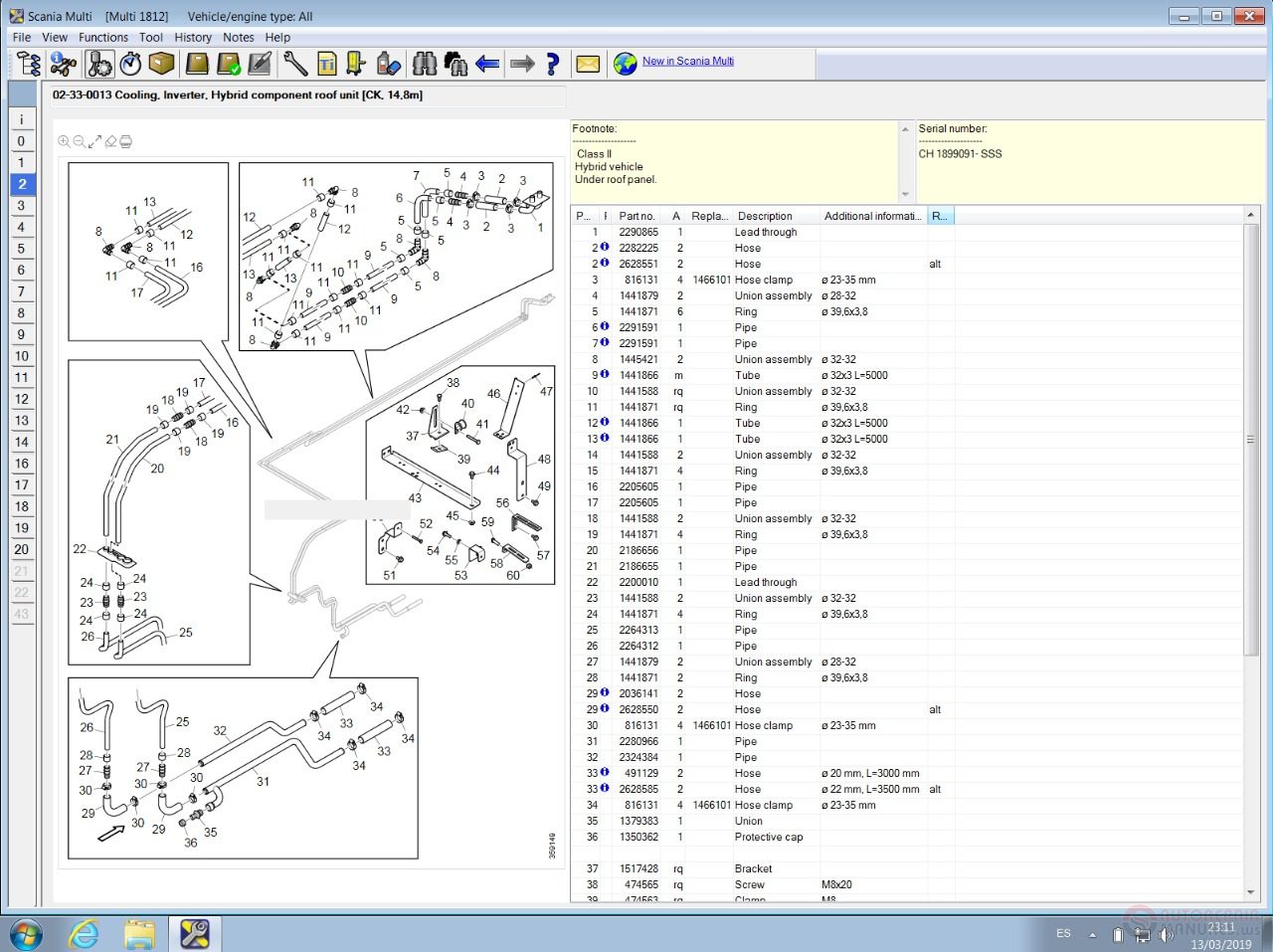Click the cardboard box package icon
The width and height of the screenshot is (1273, 952).
tap(162, 65)
